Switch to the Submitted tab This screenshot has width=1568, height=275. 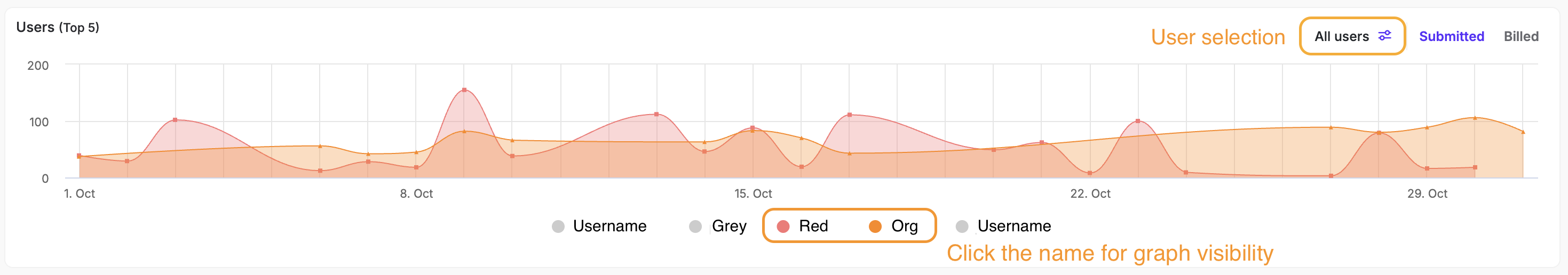click(x=1451, y=36)
